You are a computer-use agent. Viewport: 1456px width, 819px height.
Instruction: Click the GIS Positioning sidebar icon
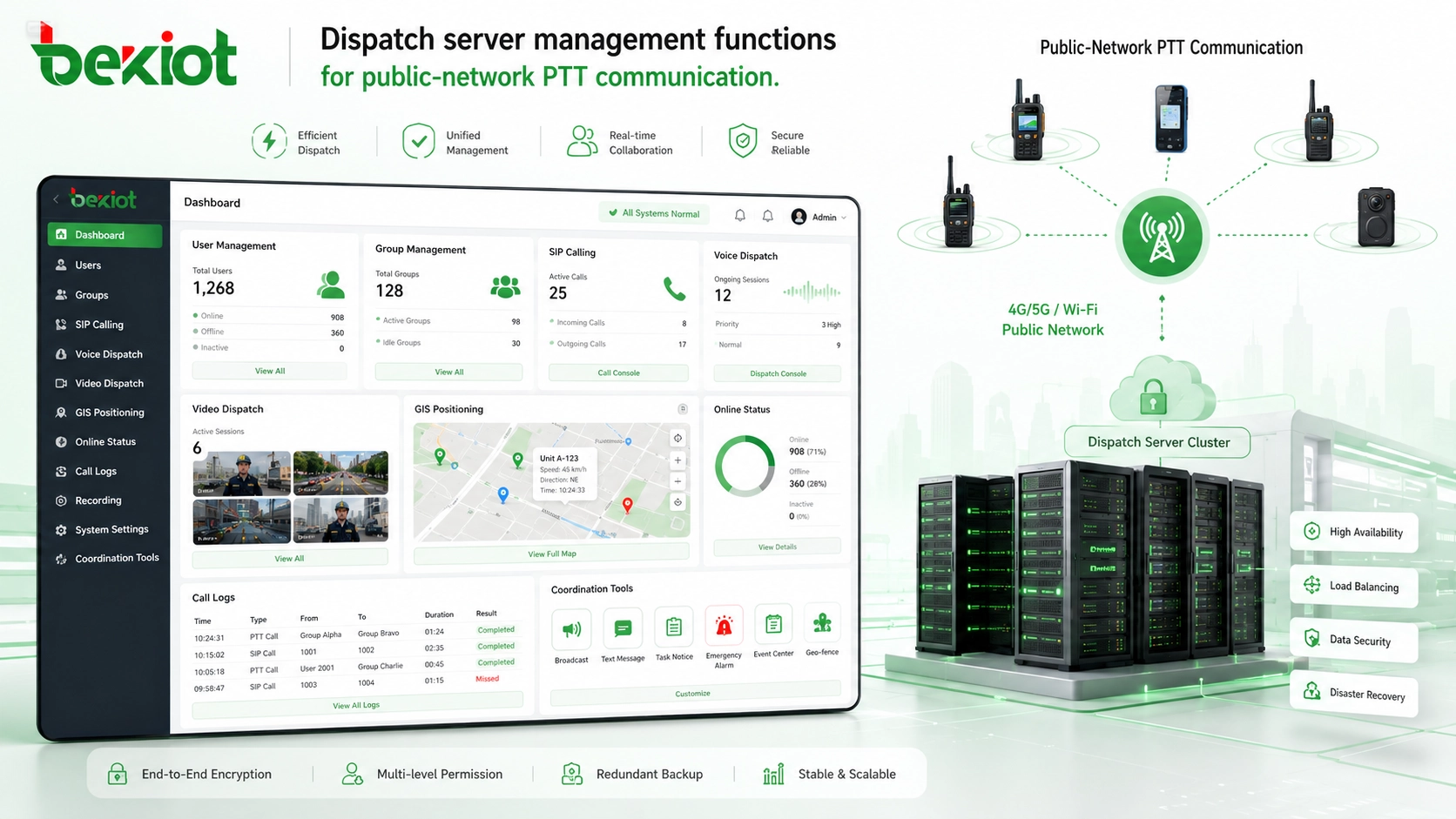[61, 413]
